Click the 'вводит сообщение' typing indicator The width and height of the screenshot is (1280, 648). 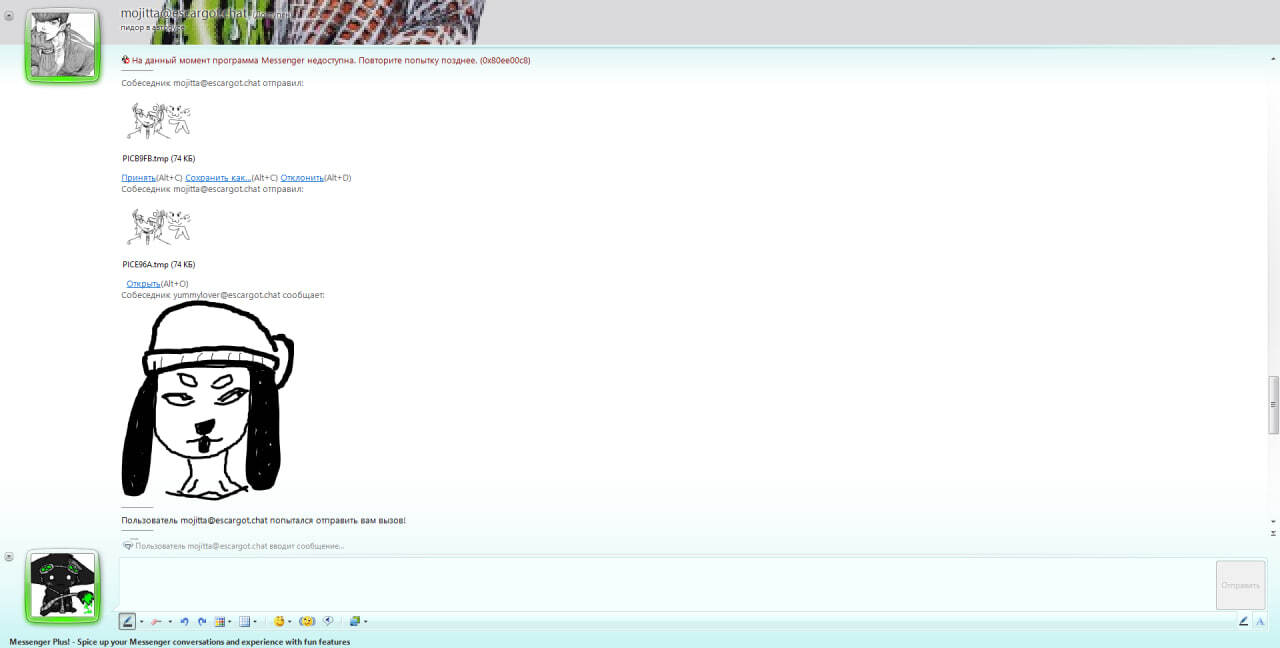[239, 546]
